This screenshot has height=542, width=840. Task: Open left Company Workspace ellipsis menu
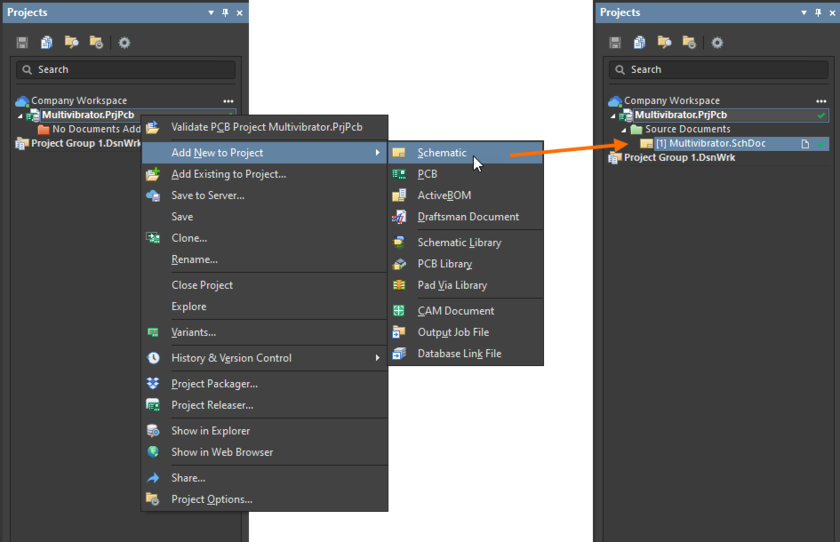pos(229,101)
